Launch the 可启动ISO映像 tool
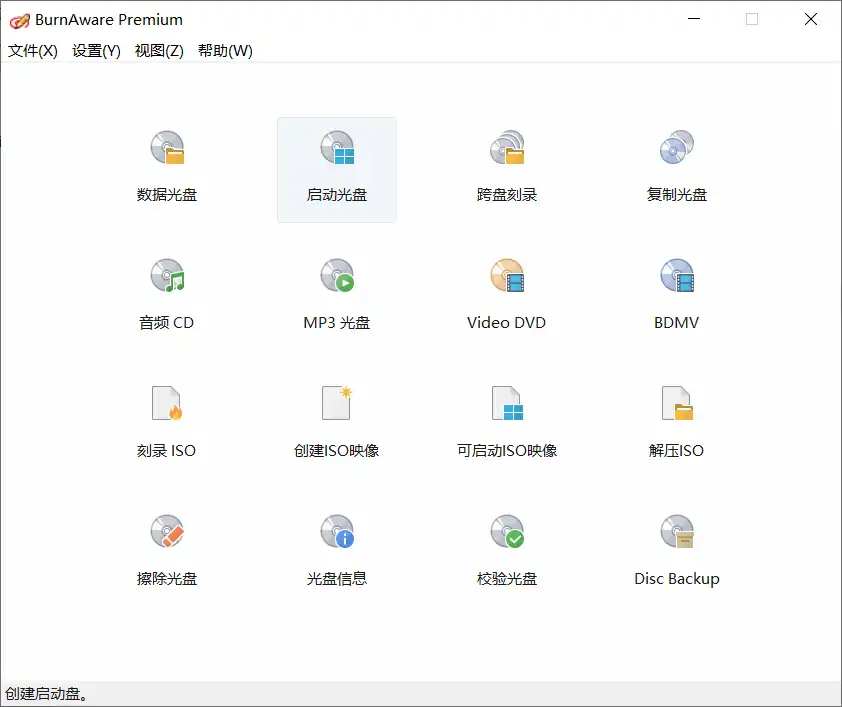The width and height of the screenshot is (842, 707). point(507,426)
